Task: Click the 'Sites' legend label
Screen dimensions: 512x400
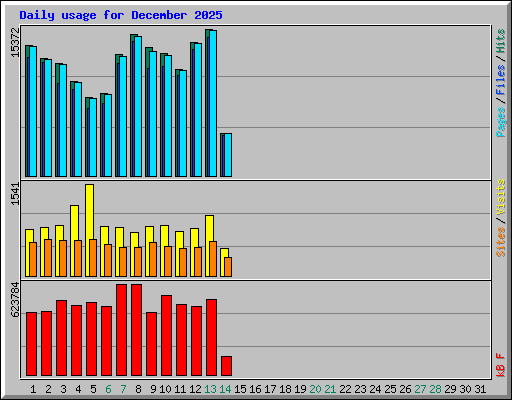Action: 501,242
